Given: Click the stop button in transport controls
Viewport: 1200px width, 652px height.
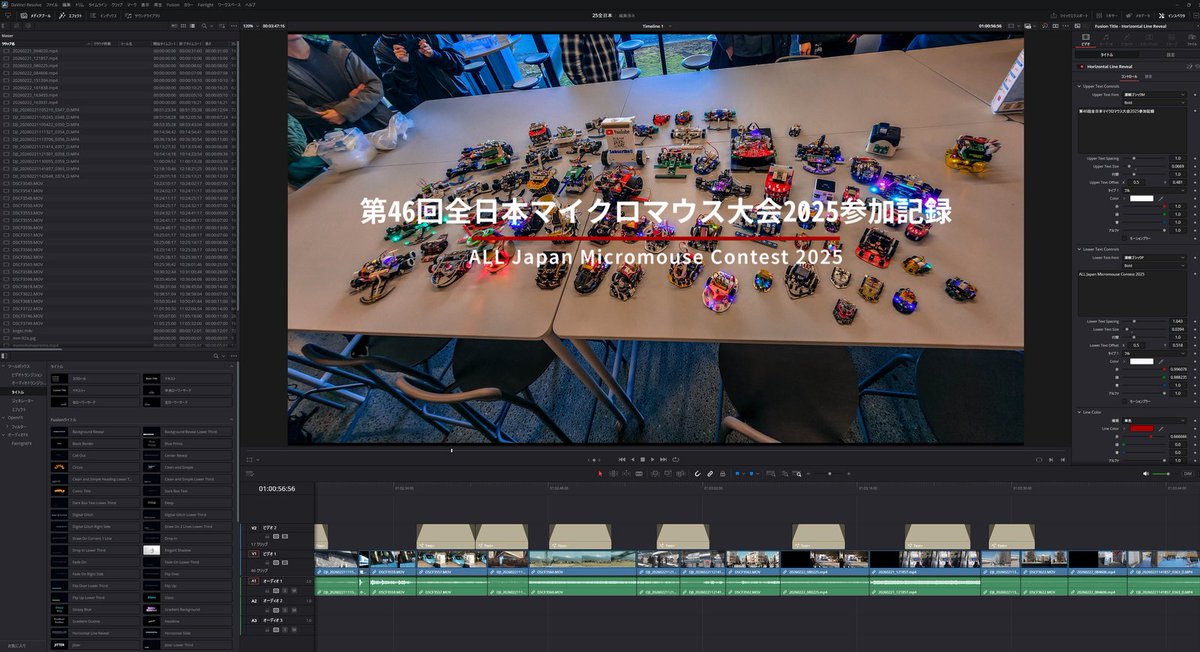Looking at the screenshot, I should coord(643,459).
